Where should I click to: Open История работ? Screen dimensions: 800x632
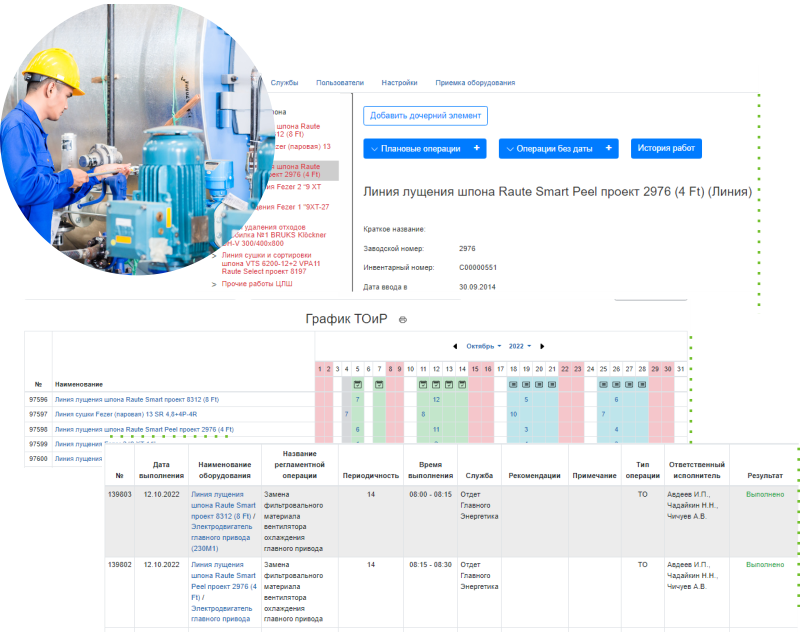point(666,148)
